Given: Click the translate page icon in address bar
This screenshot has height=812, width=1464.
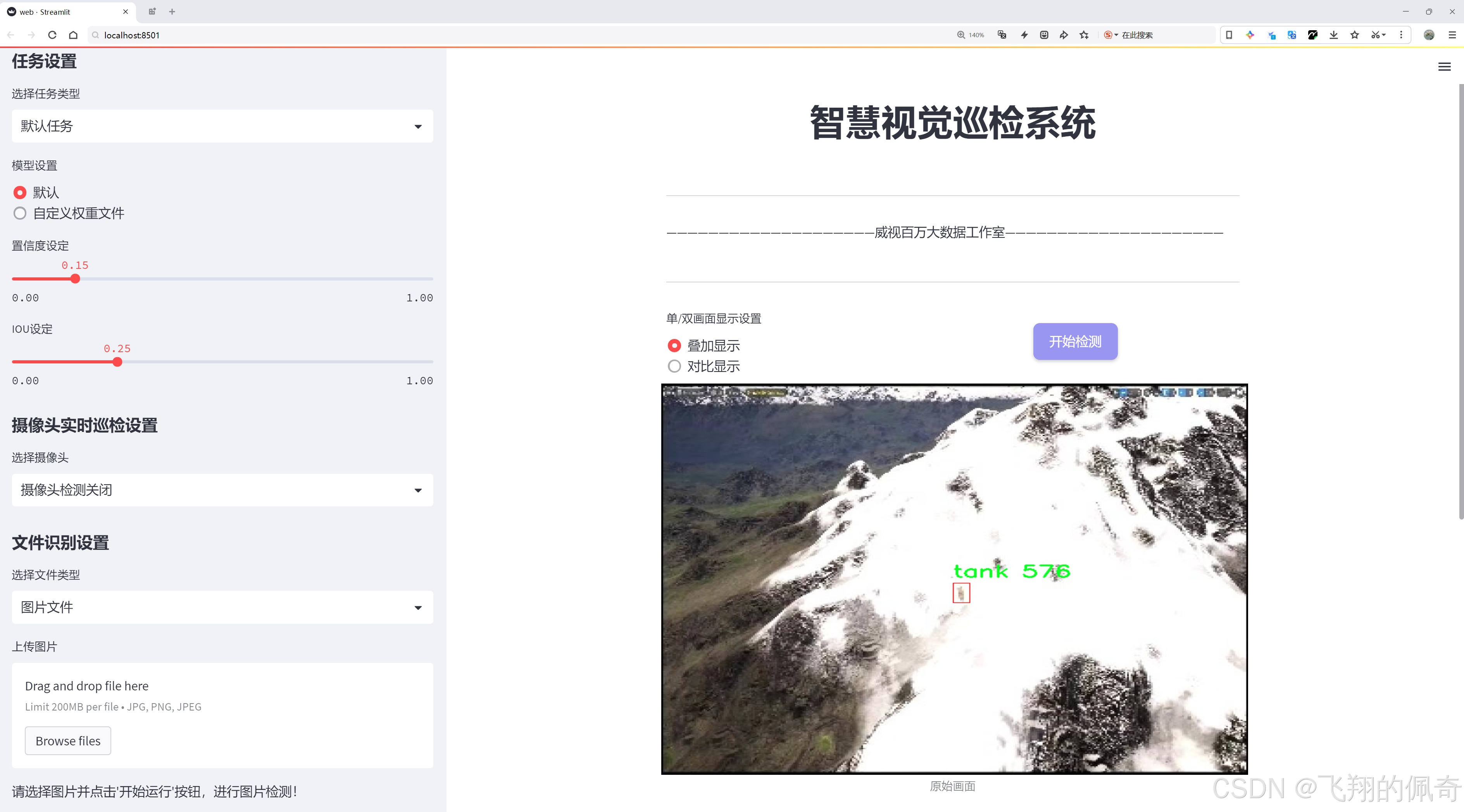Looking at the screenshot, I should 1002,35.
